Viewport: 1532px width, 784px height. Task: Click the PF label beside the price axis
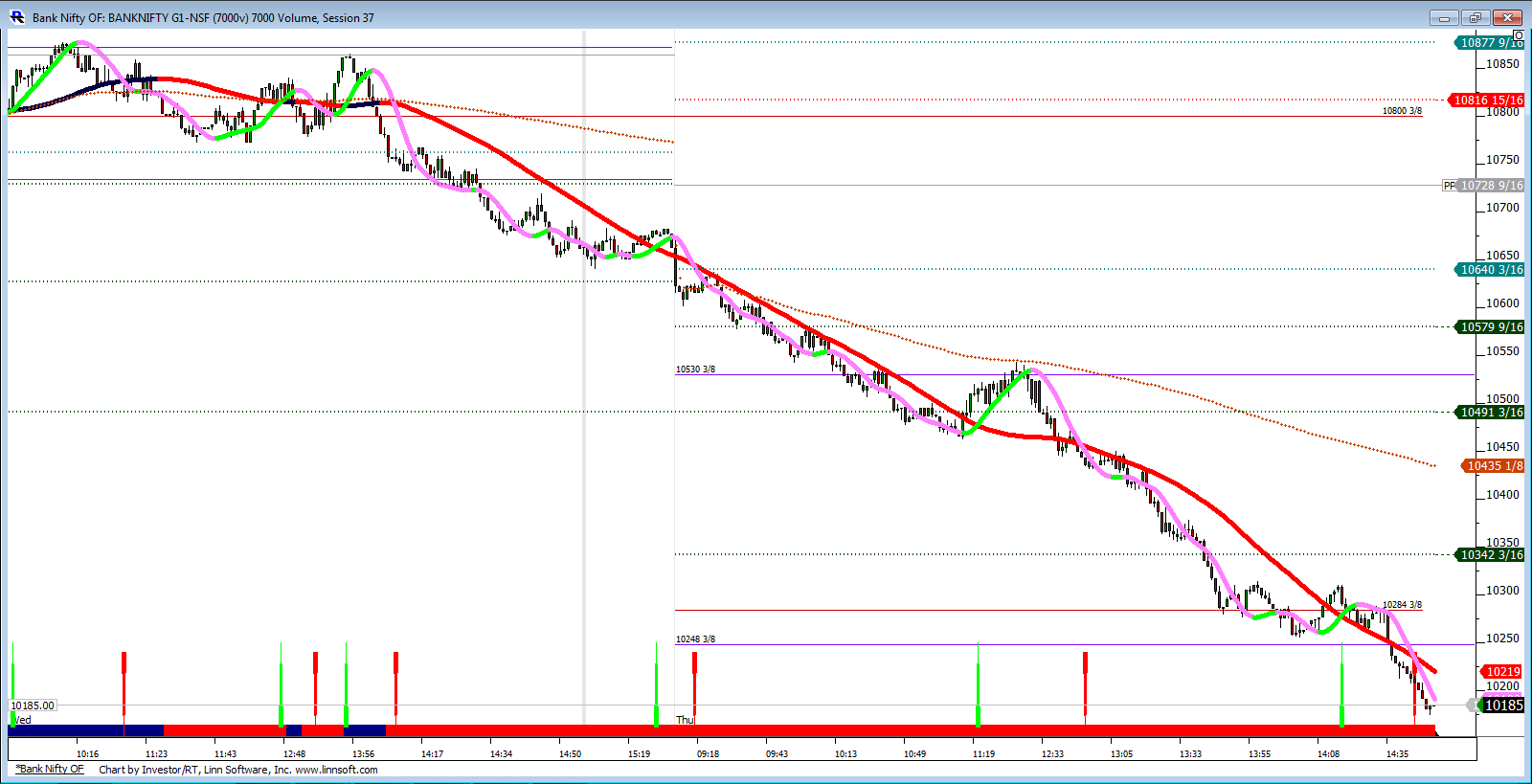[1449, 186]
